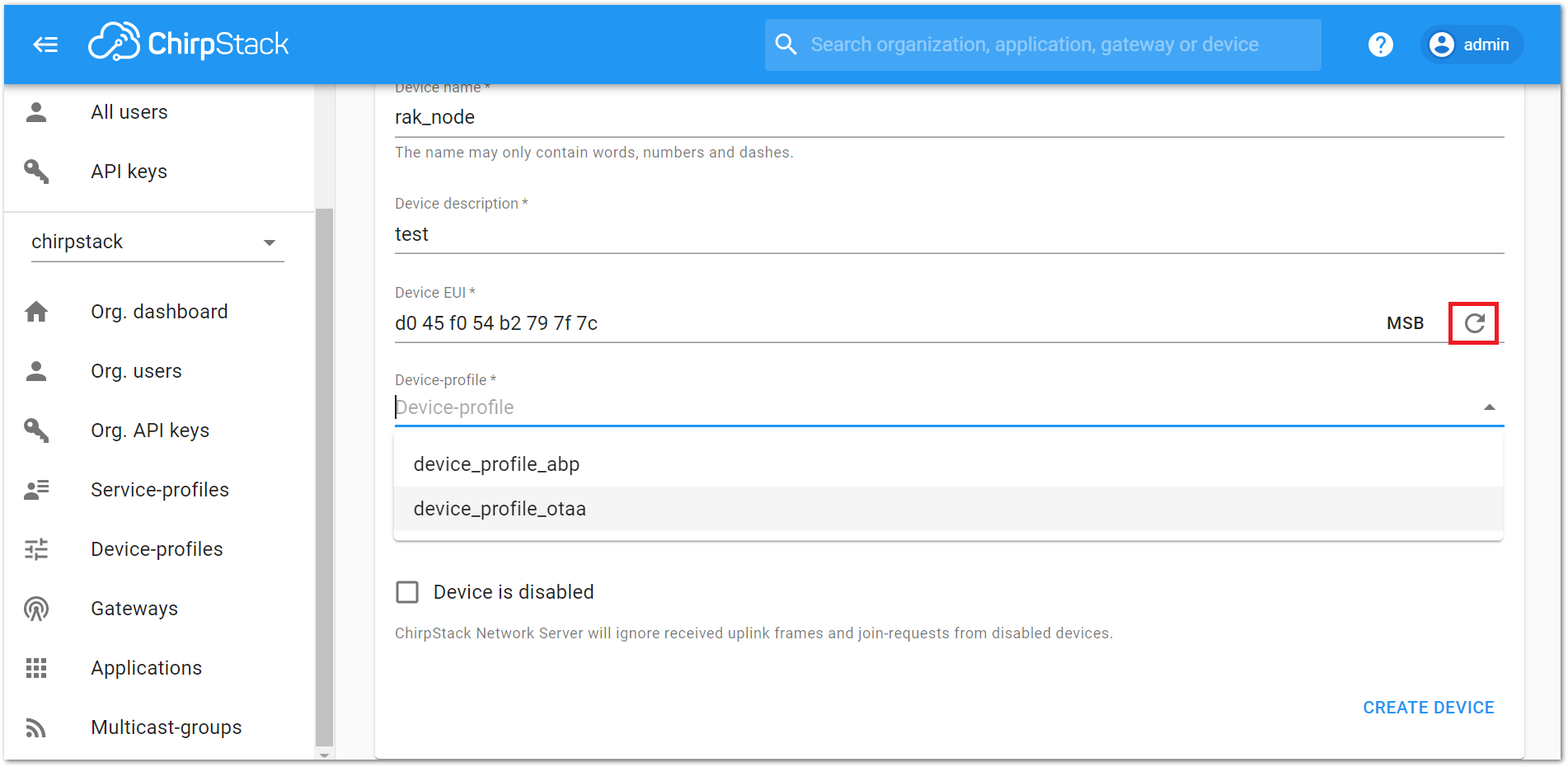Screen dimensions: 1568x767
Task: Collapse the sidebar with the back-arrow icon
Action: tap(45, 45)
